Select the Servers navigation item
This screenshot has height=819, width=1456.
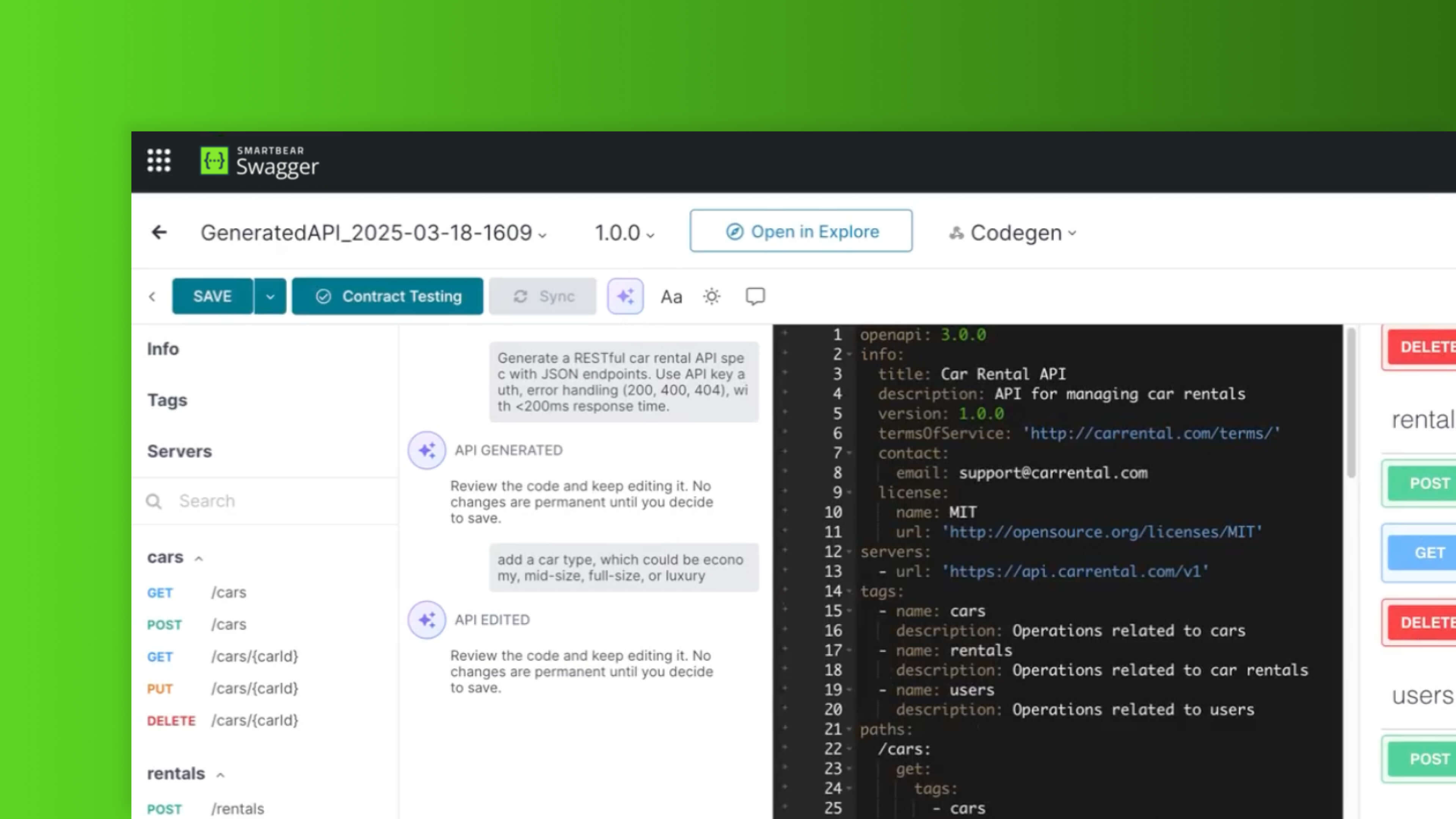[180, 451]
